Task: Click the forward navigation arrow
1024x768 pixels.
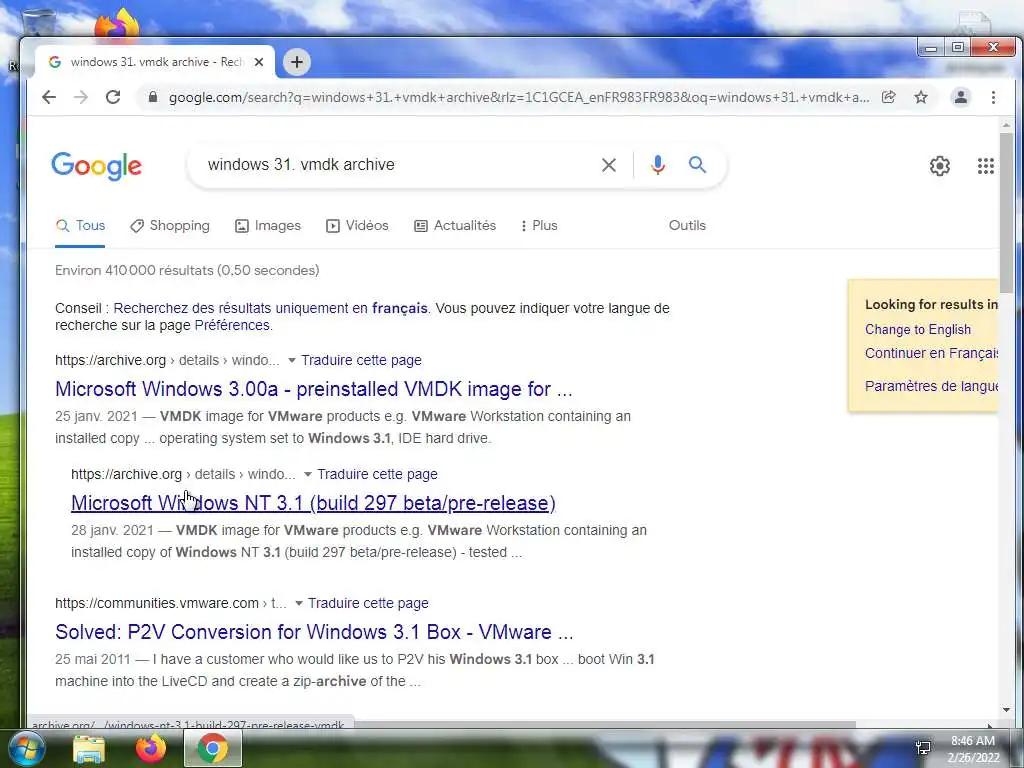Action: coord(81,97)
